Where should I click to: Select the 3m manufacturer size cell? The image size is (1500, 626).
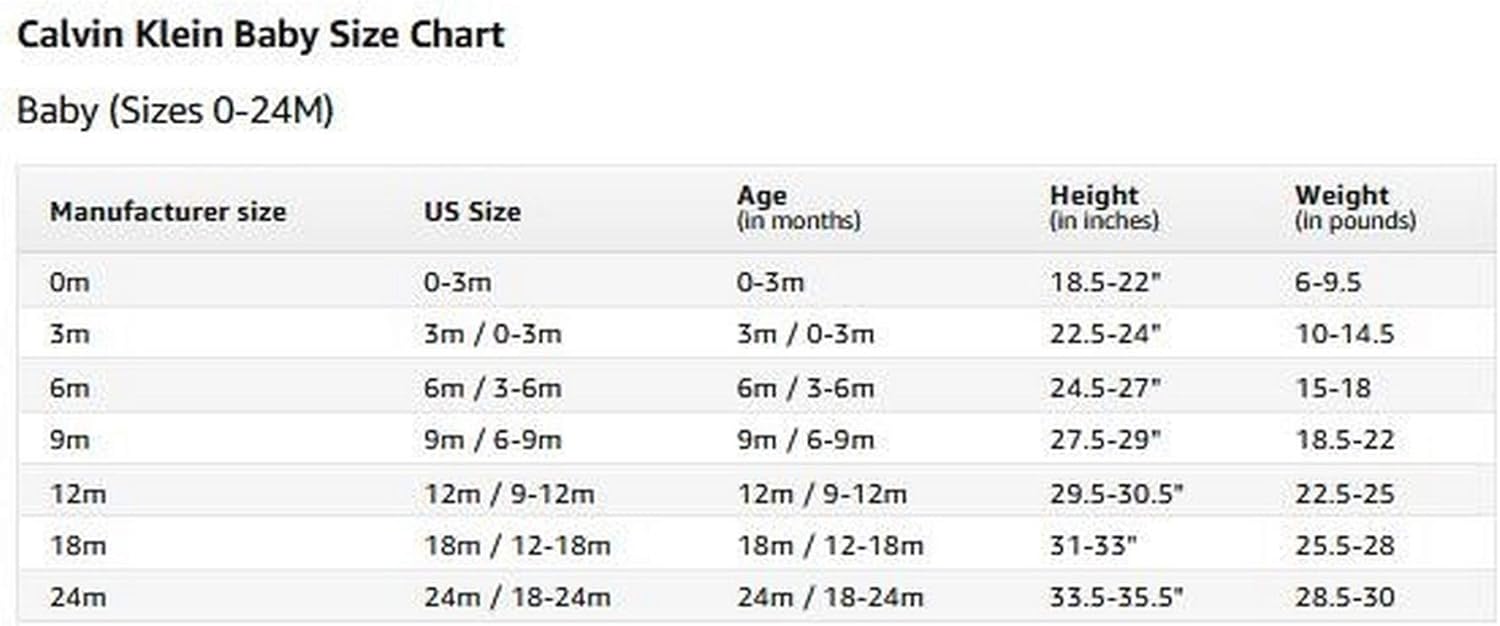tap(70, 334)
